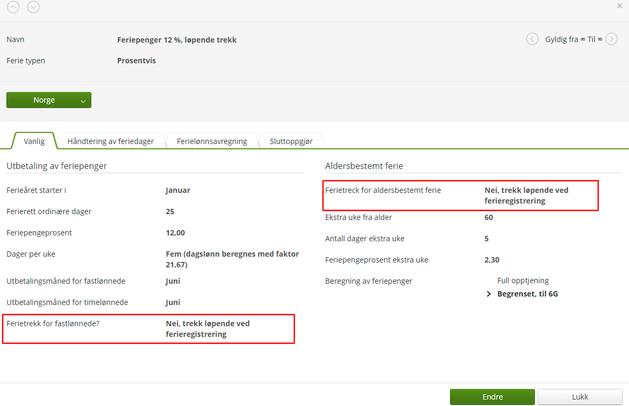Click the Feriepengeprosent value 12,00
Image resolution: width=629 pixels, height=406 pixels.
[x=175, y=233]
